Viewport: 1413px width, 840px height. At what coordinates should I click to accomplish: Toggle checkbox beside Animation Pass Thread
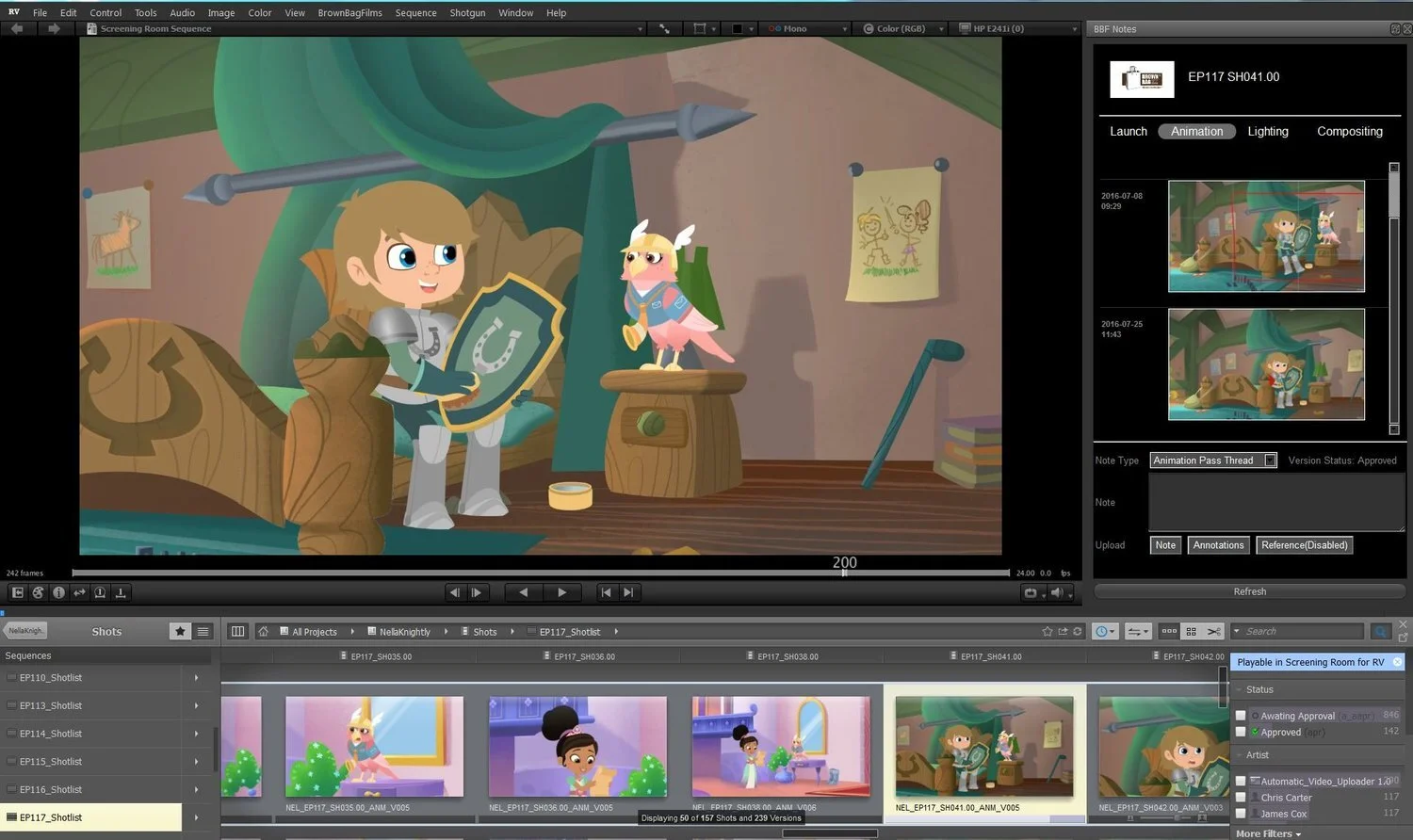click(1270, 460)
